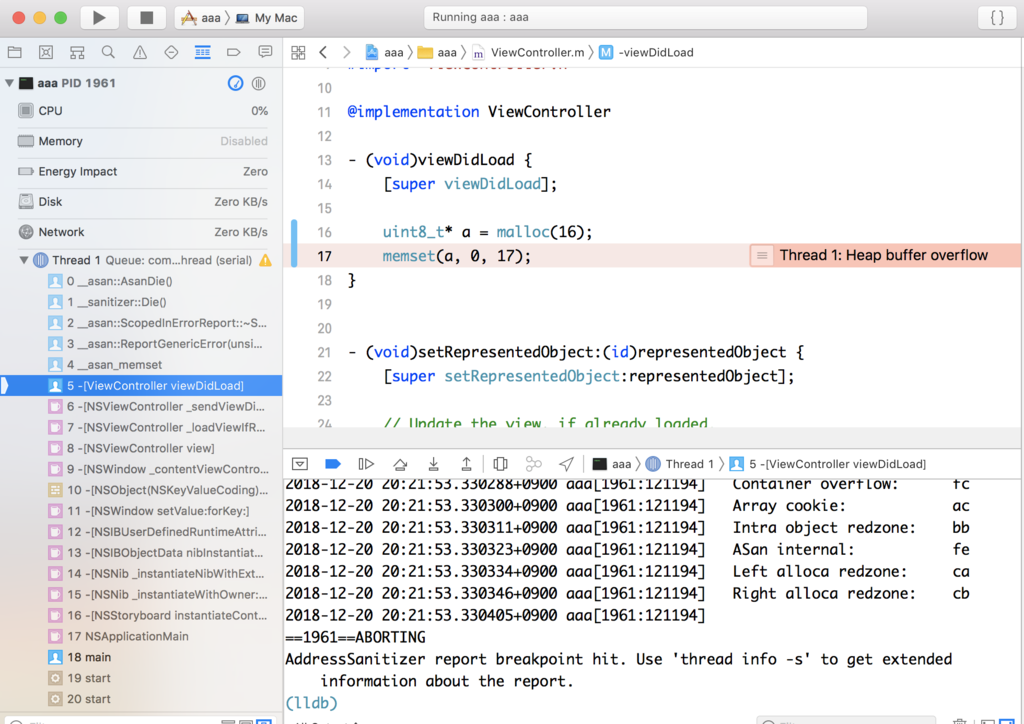The width and height of the screenshot is (1024, 724).
Task: Collapse the Thread 1 disclosure triangle
Action: coord(24,260)
